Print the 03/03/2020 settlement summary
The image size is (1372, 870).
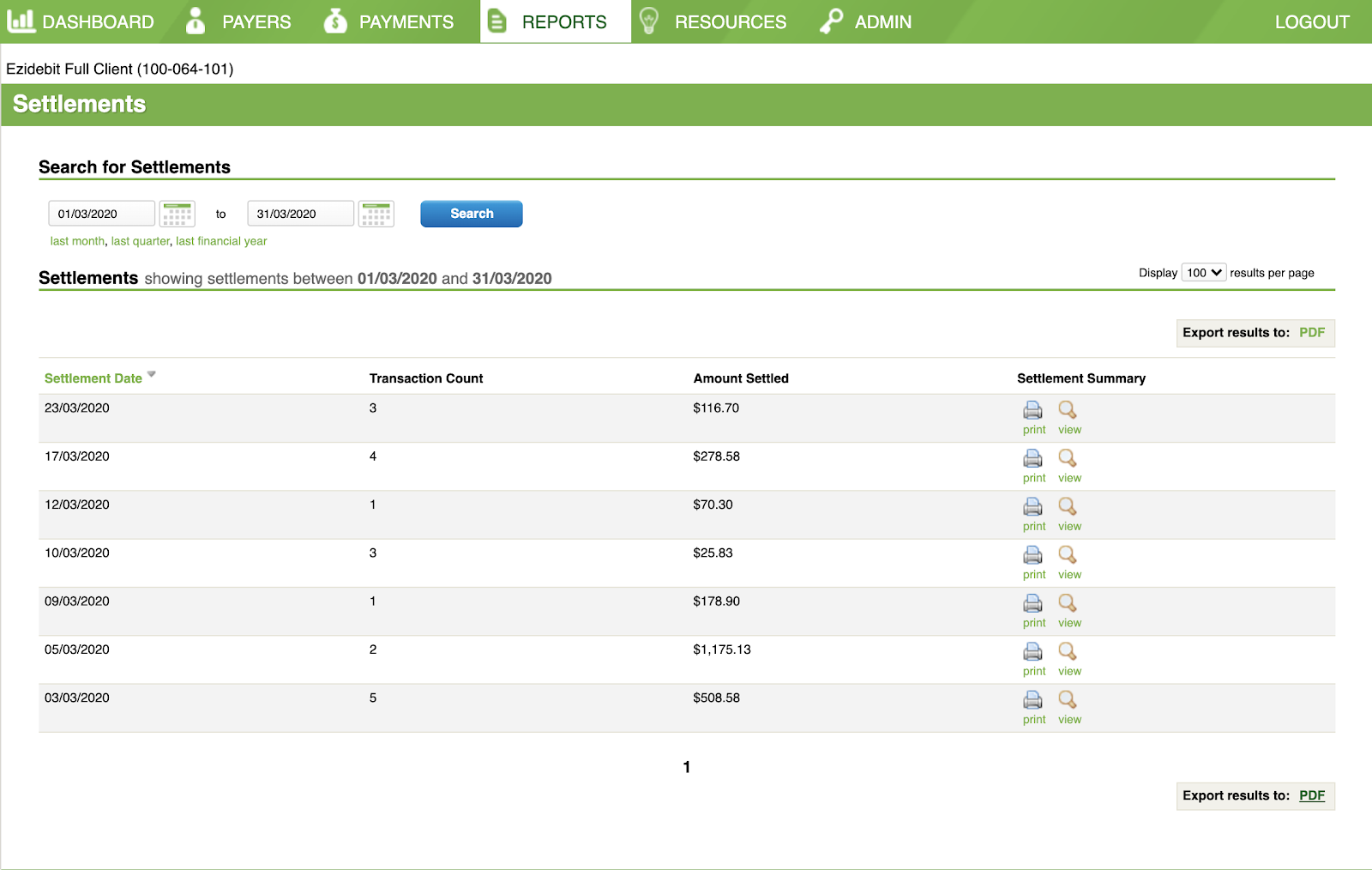(1033, 700)
